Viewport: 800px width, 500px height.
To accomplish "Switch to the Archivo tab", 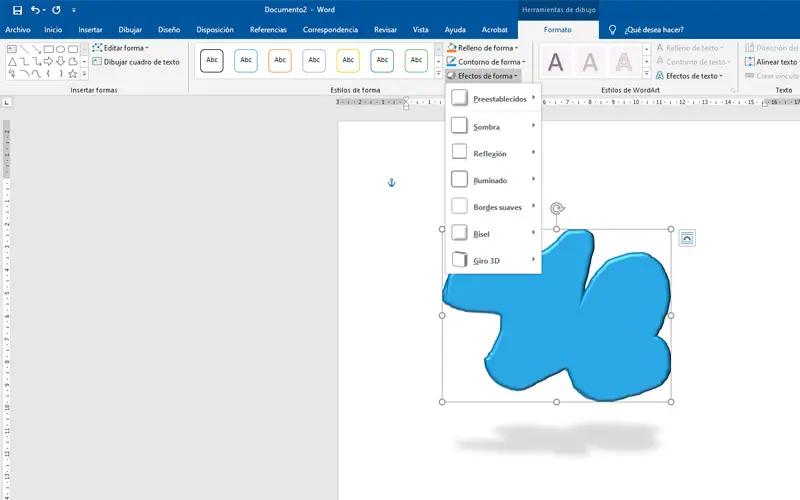I will [x=17, y=30].
